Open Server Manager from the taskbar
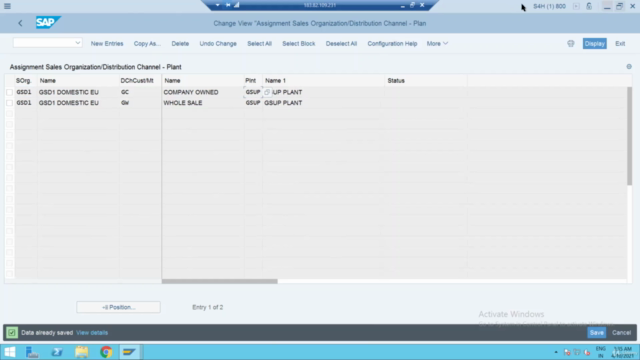 [x=32, y=352]
